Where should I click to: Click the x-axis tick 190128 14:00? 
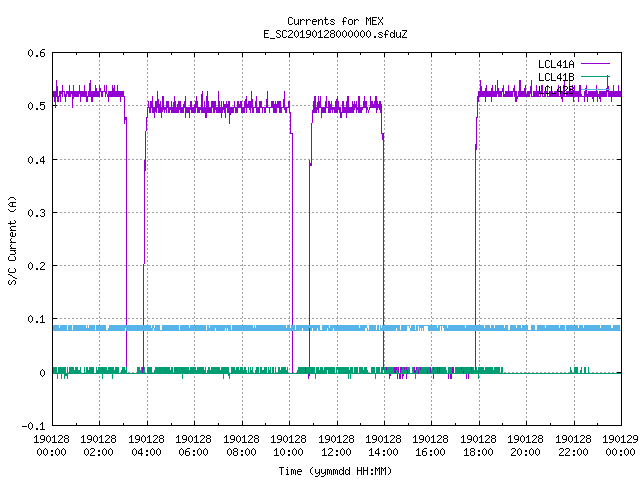383,446
